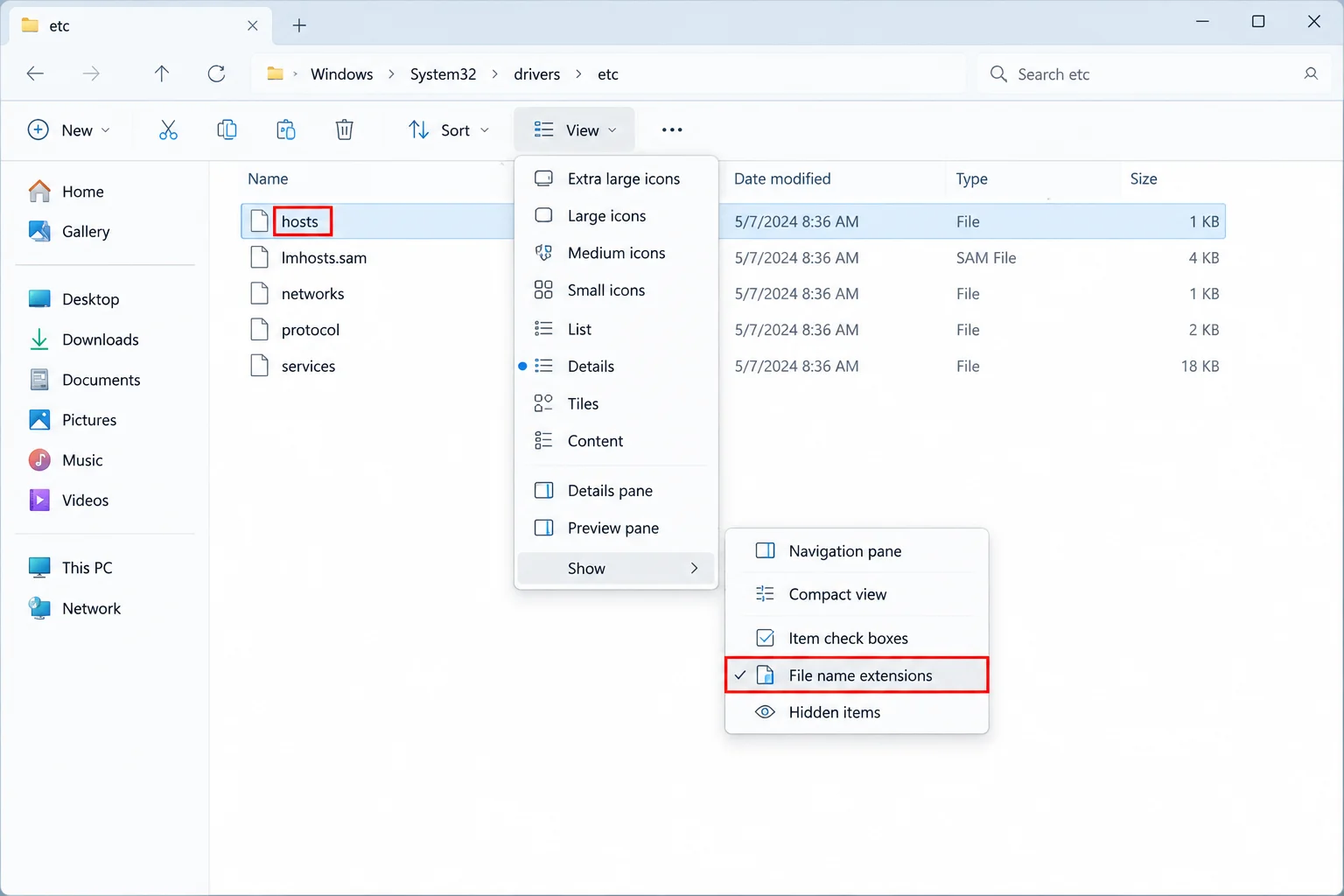Expand chevron after drivers in breadcrumb
The image size is (1344, 896).
[578, 74]
